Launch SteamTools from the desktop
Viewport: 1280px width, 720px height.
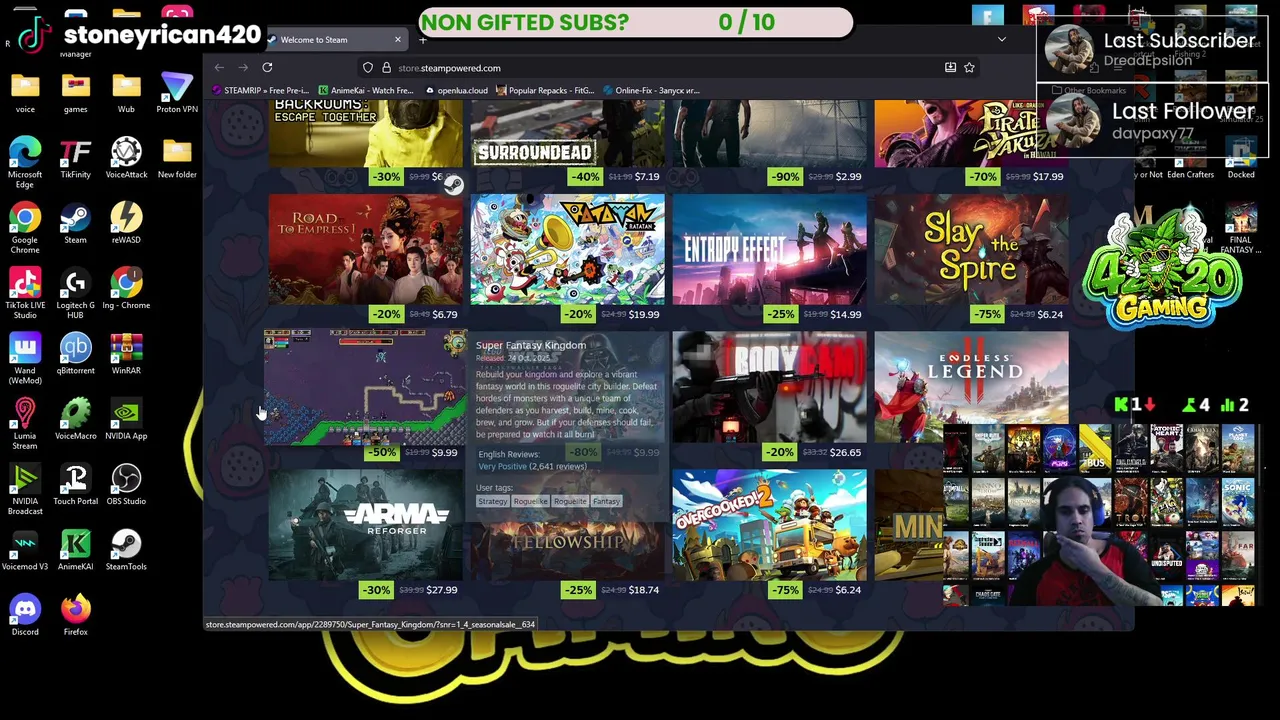point(126,549)
